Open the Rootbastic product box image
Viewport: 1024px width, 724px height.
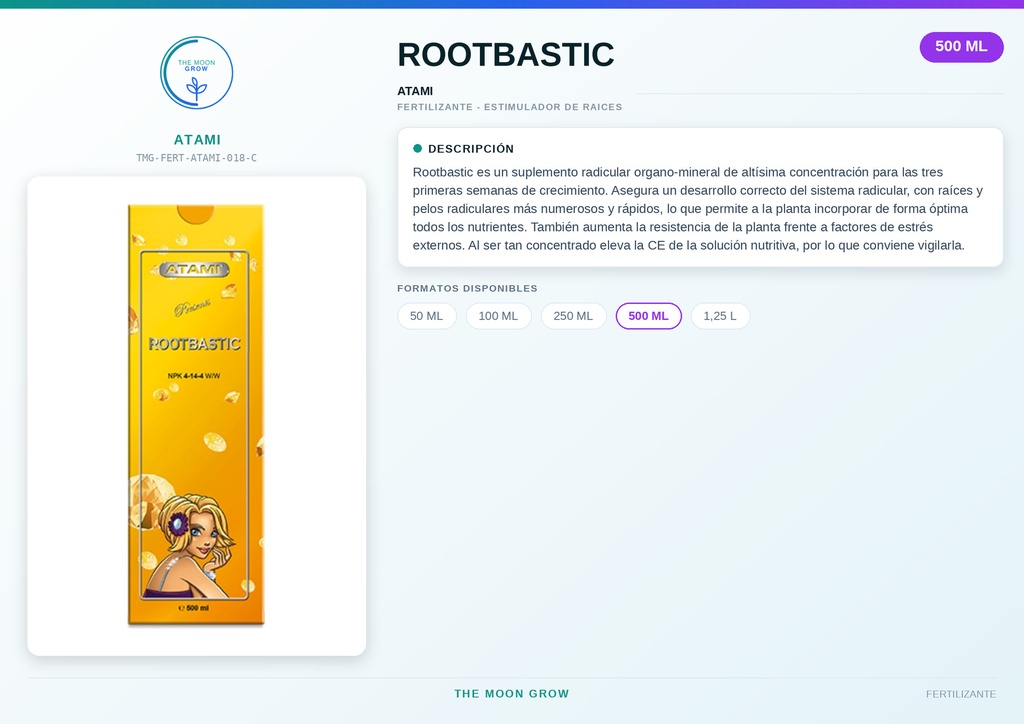coord(197,415)
